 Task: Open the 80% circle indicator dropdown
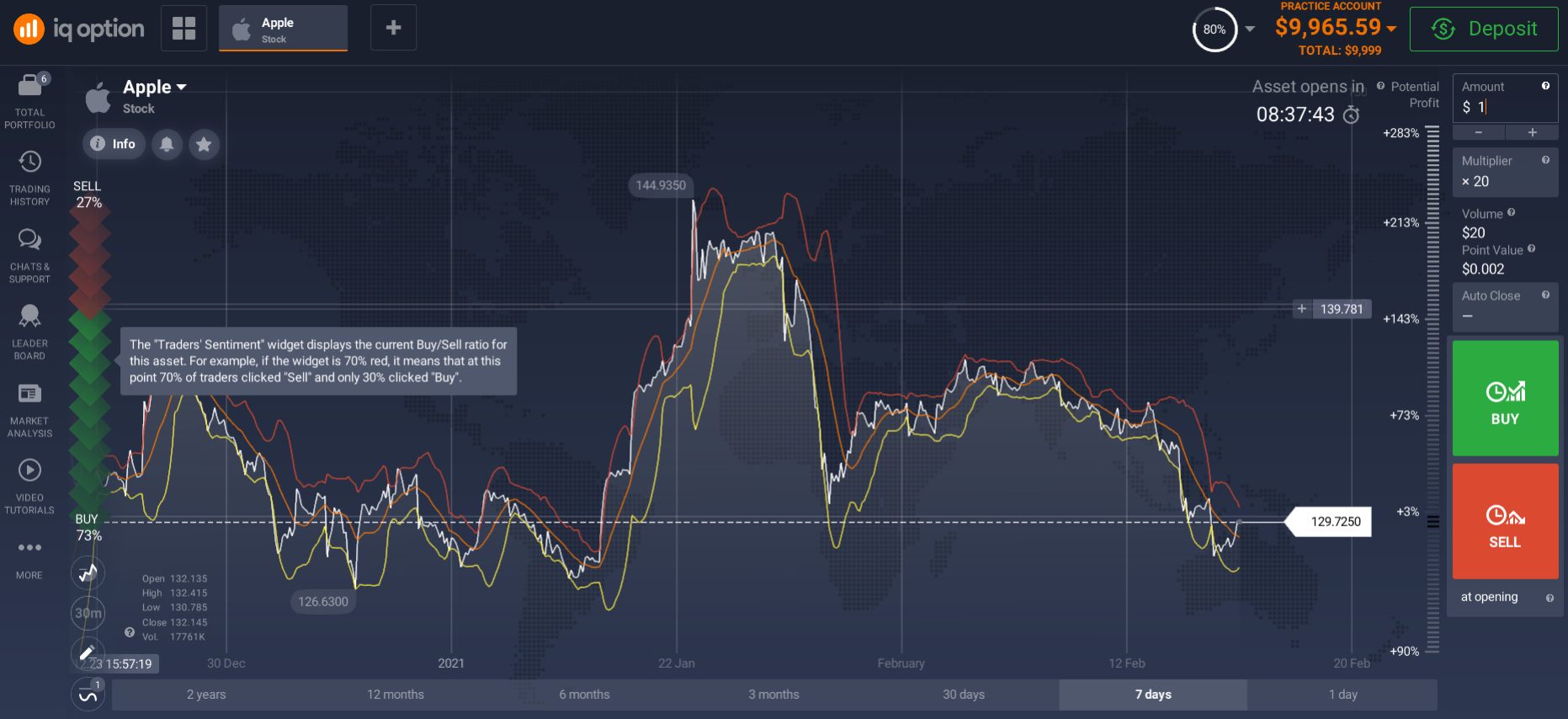(x=1250, y=29)
